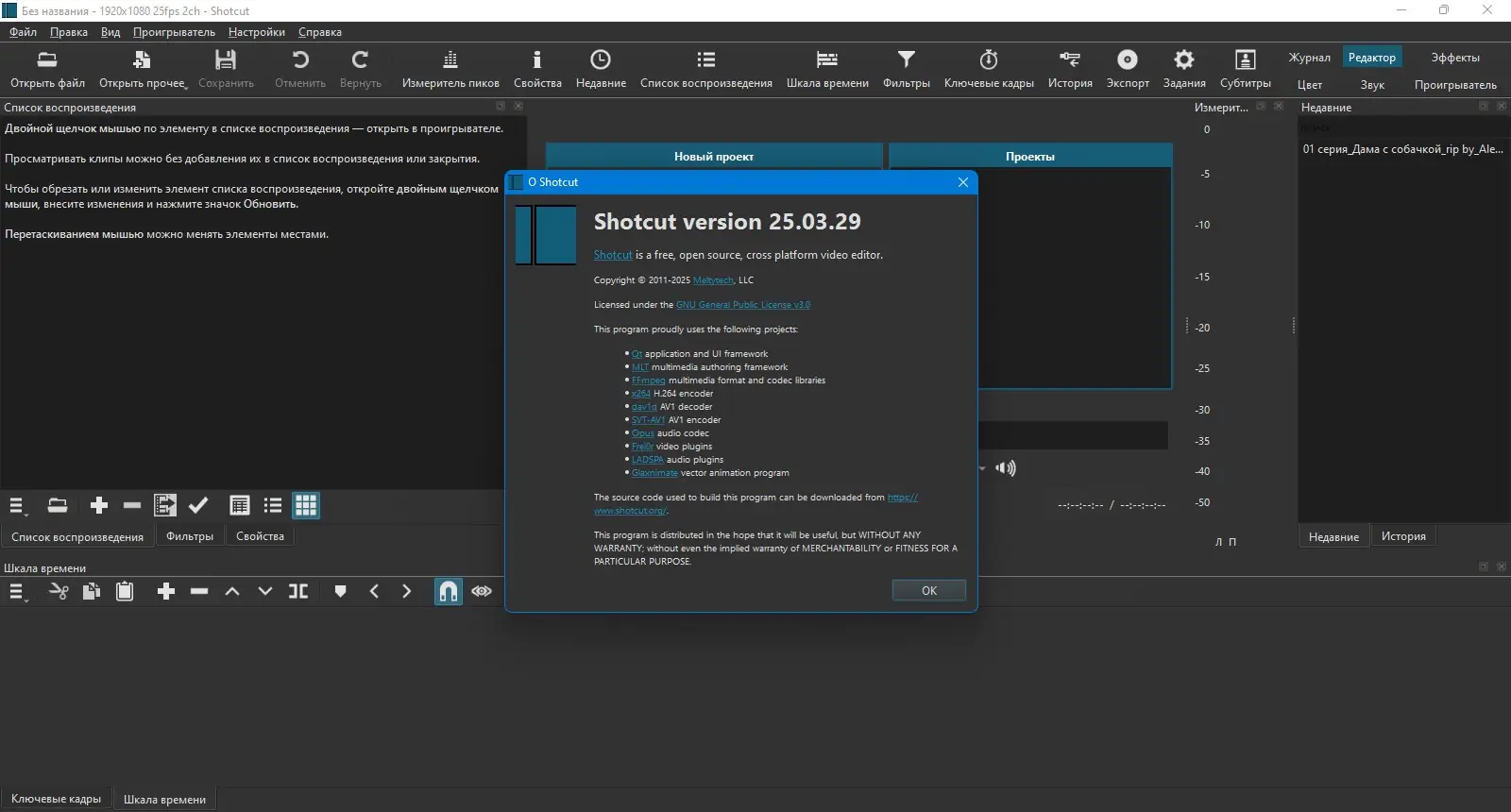Go to previous marker with left chevron
Viewport: 1511px width, 812px height.
(x=374, y=591)
